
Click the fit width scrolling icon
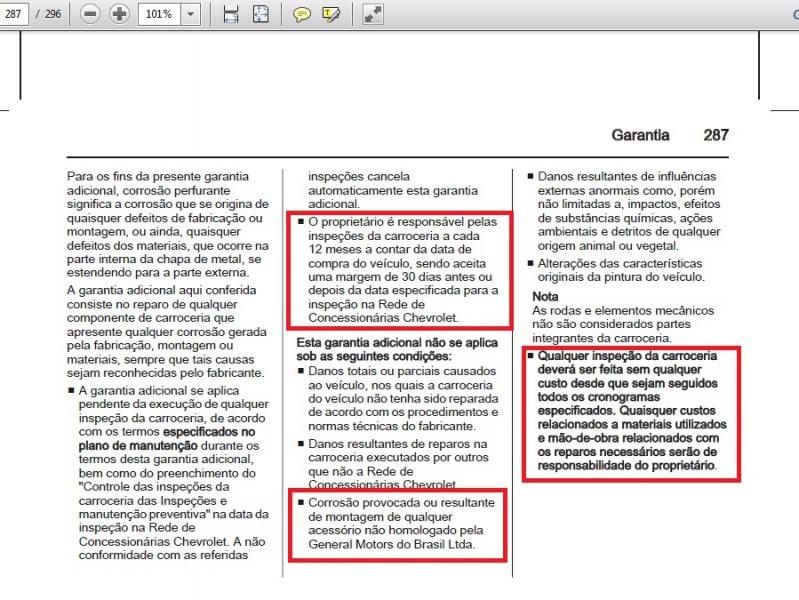coord(231,14)
